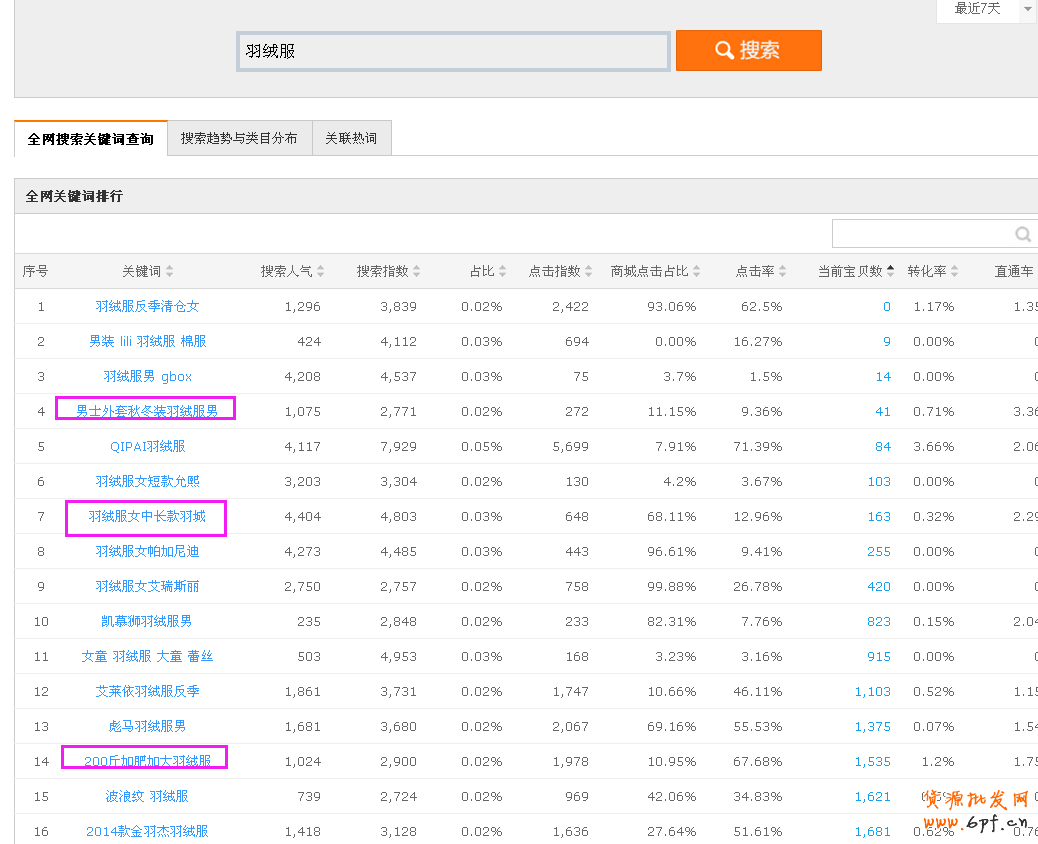Open keyword link 羽绒服反季清仓女
Viewport: 1038px width, 844px height.
click(x=147, y=307)
